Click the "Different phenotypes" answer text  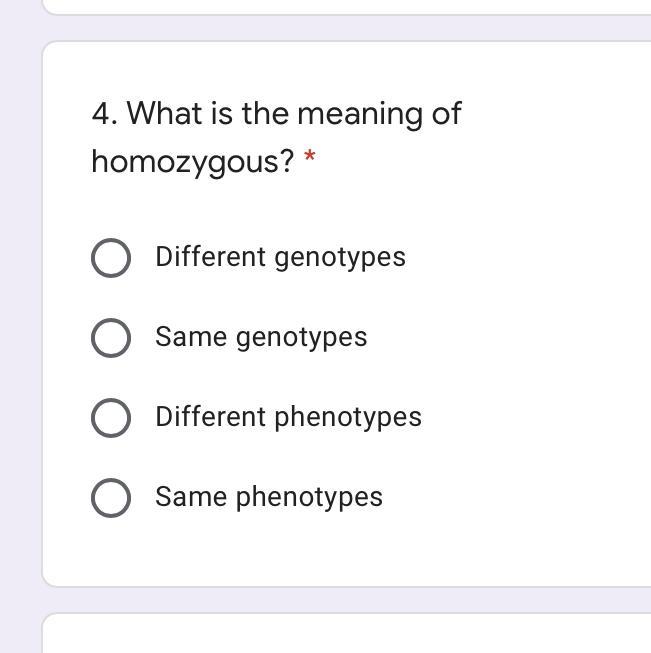(x=288, y=417)
